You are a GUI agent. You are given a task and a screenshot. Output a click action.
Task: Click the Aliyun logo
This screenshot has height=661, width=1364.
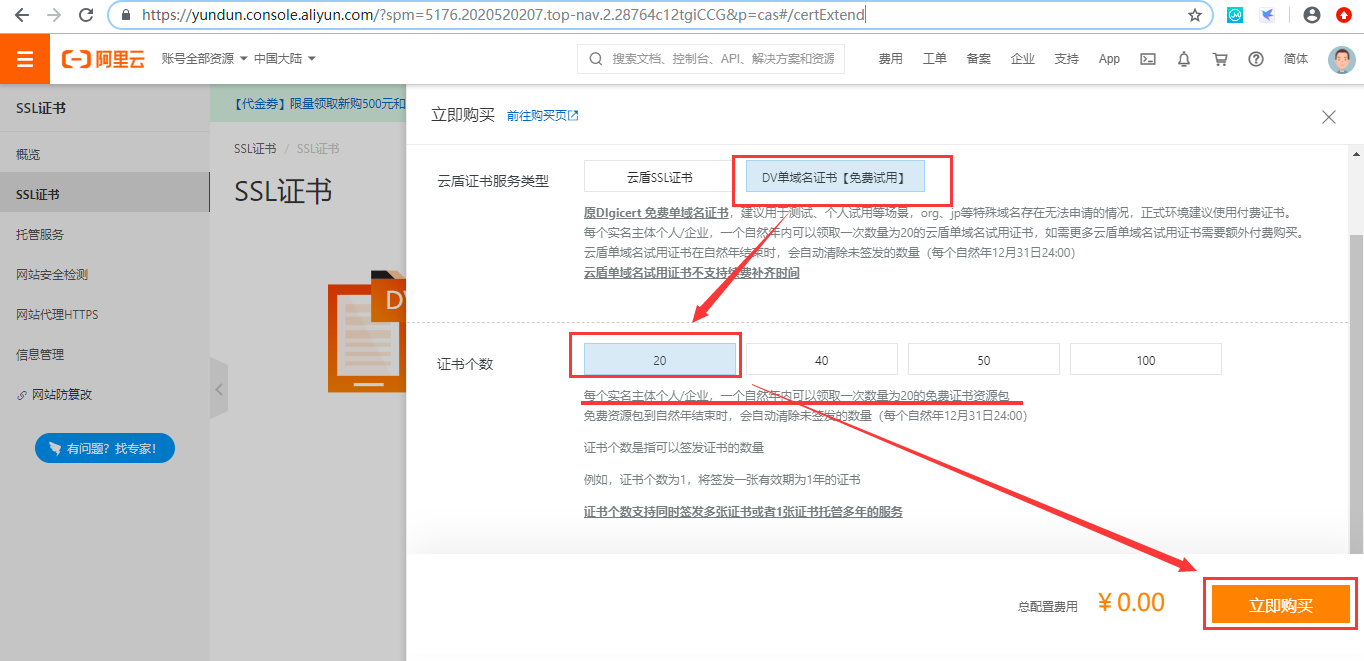(x=105, y=58)
